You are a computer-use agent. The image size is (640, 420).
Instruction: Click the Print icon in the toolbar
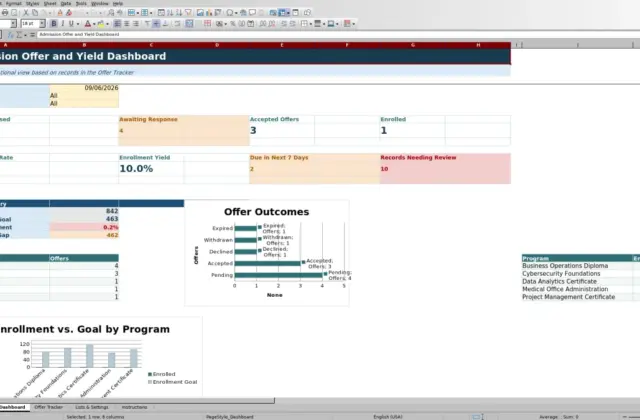point(5,13)
